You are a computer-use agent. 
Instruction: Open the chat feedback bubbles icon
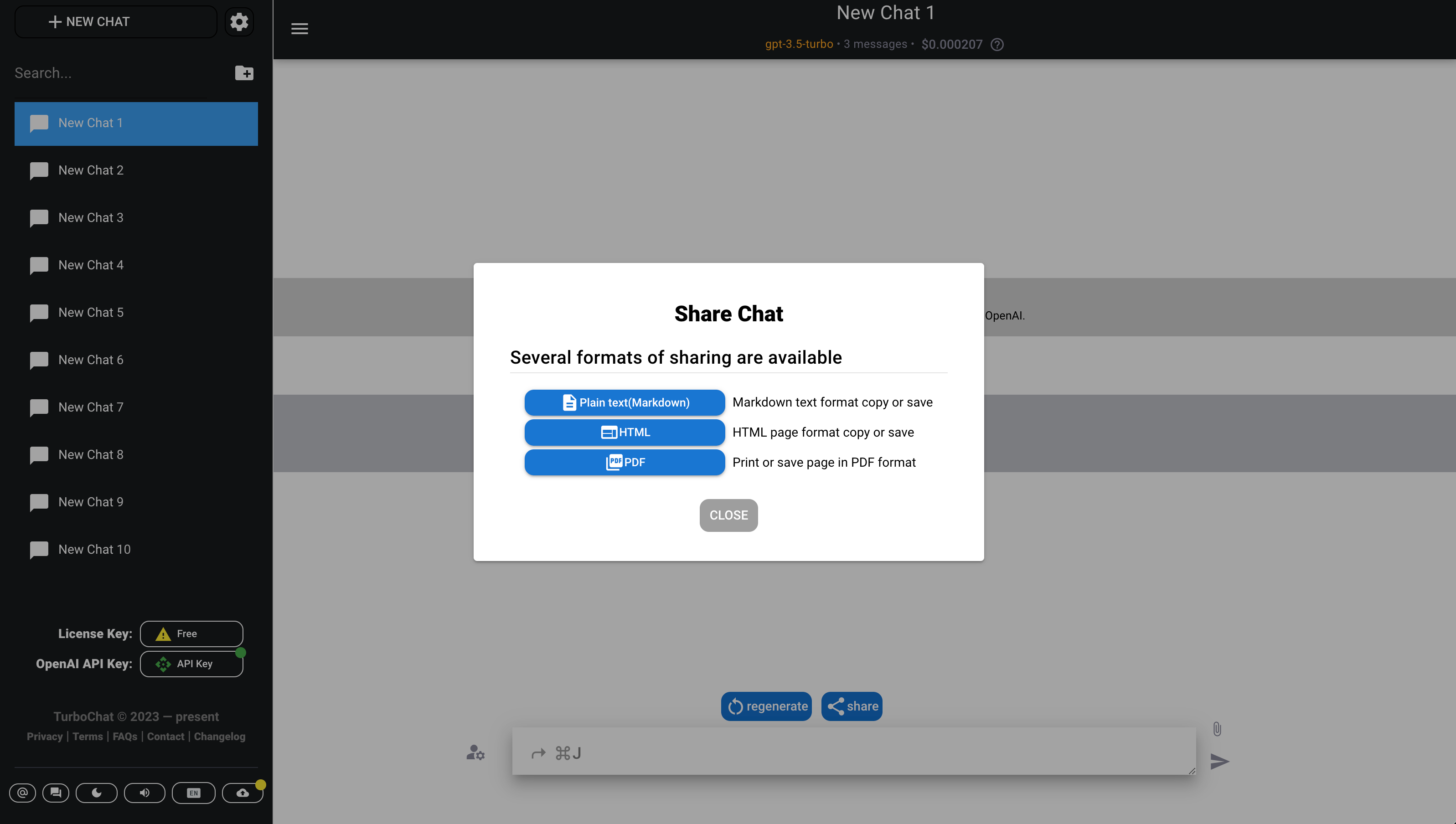pos(56,792)
